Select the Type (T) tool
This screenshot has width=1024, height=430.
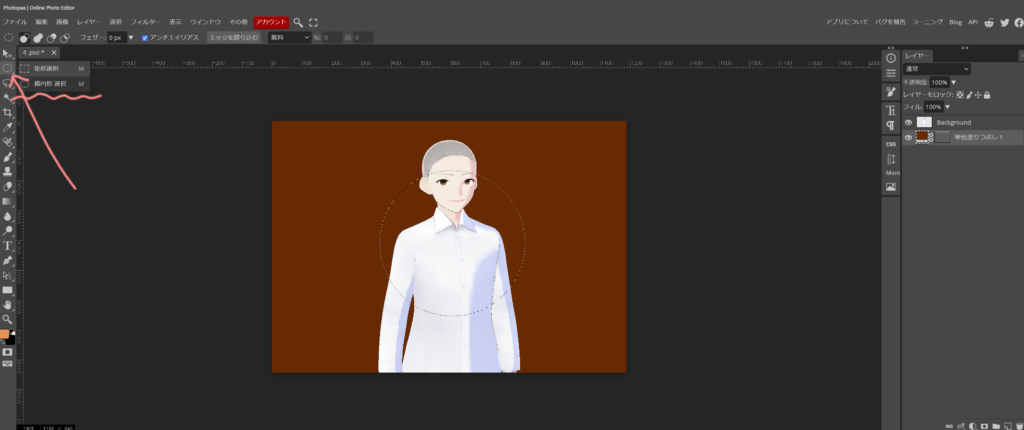coord(7,245)
